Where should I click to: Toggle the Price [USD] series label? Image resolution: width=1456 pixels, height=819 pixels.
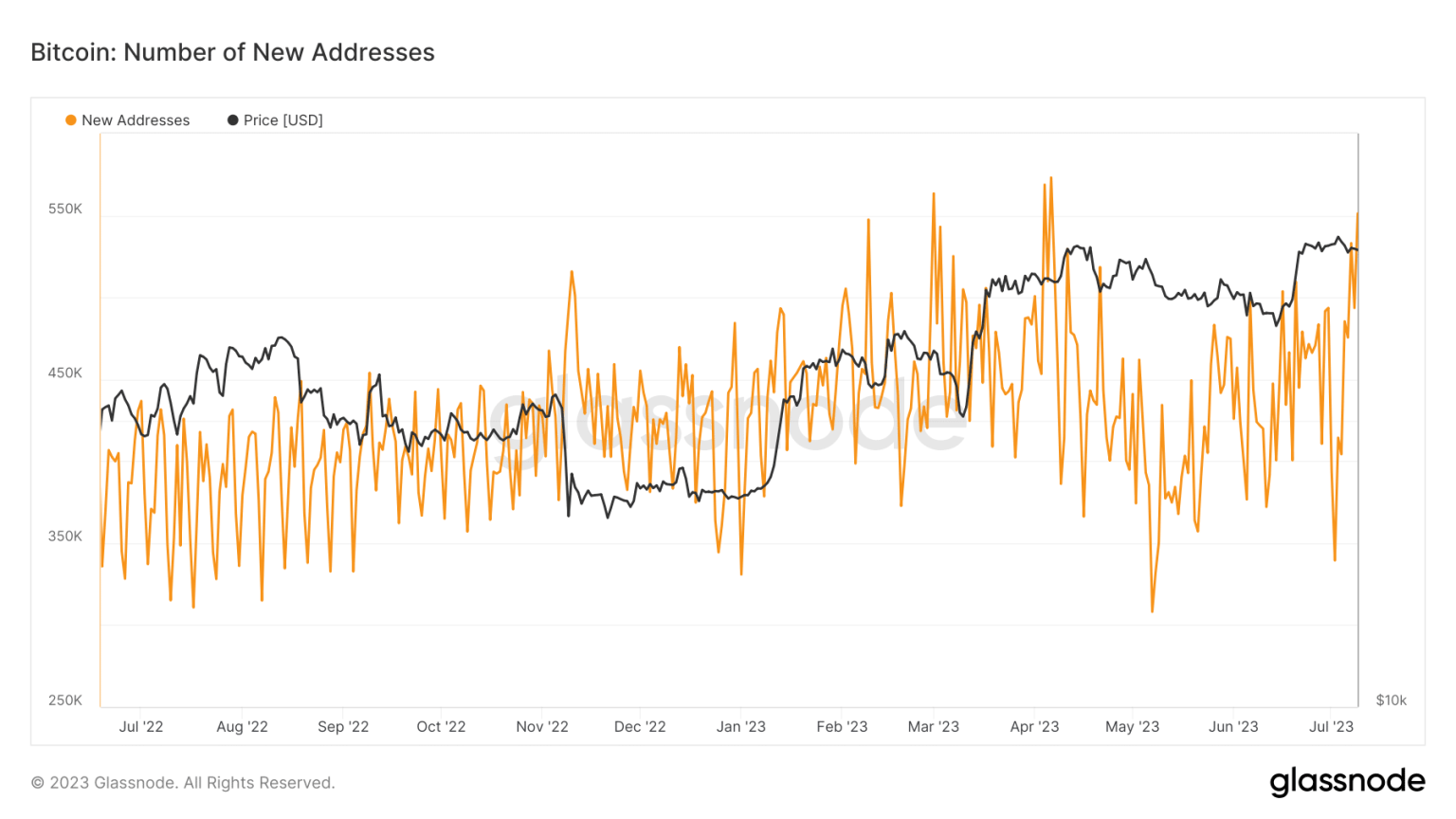282,120
